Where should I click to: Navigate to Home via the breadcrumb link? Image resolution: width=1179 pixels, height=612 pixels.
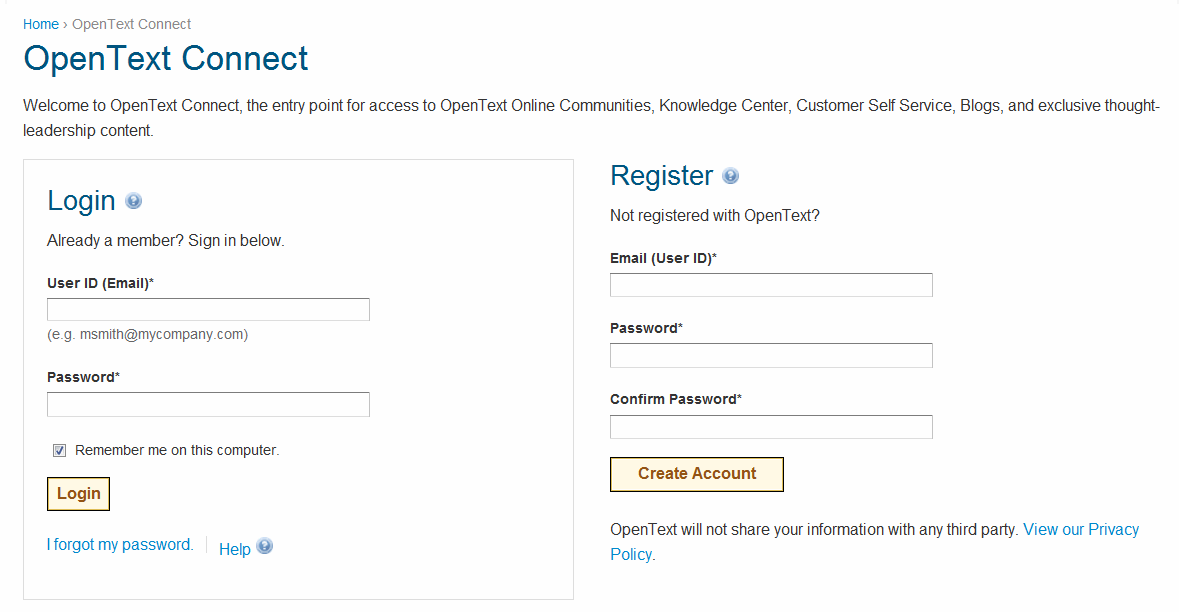pyautogui.click(x=40, y=23)
